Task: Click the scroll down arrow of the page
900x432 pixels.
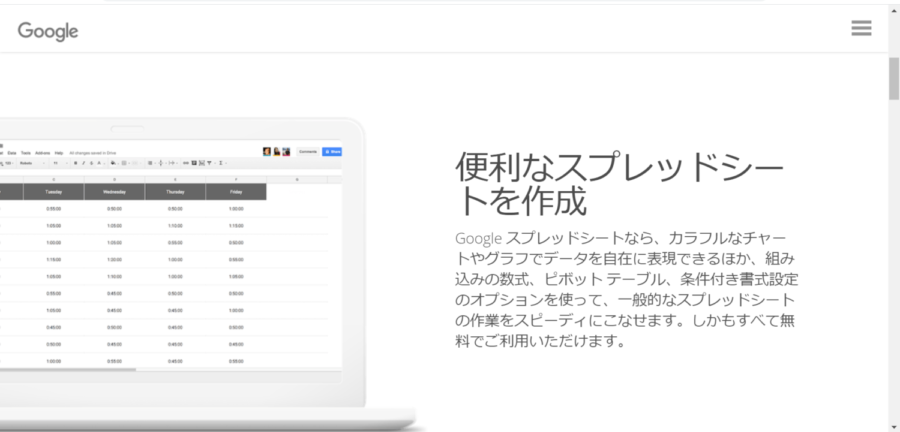Action: tap(893, 425)
